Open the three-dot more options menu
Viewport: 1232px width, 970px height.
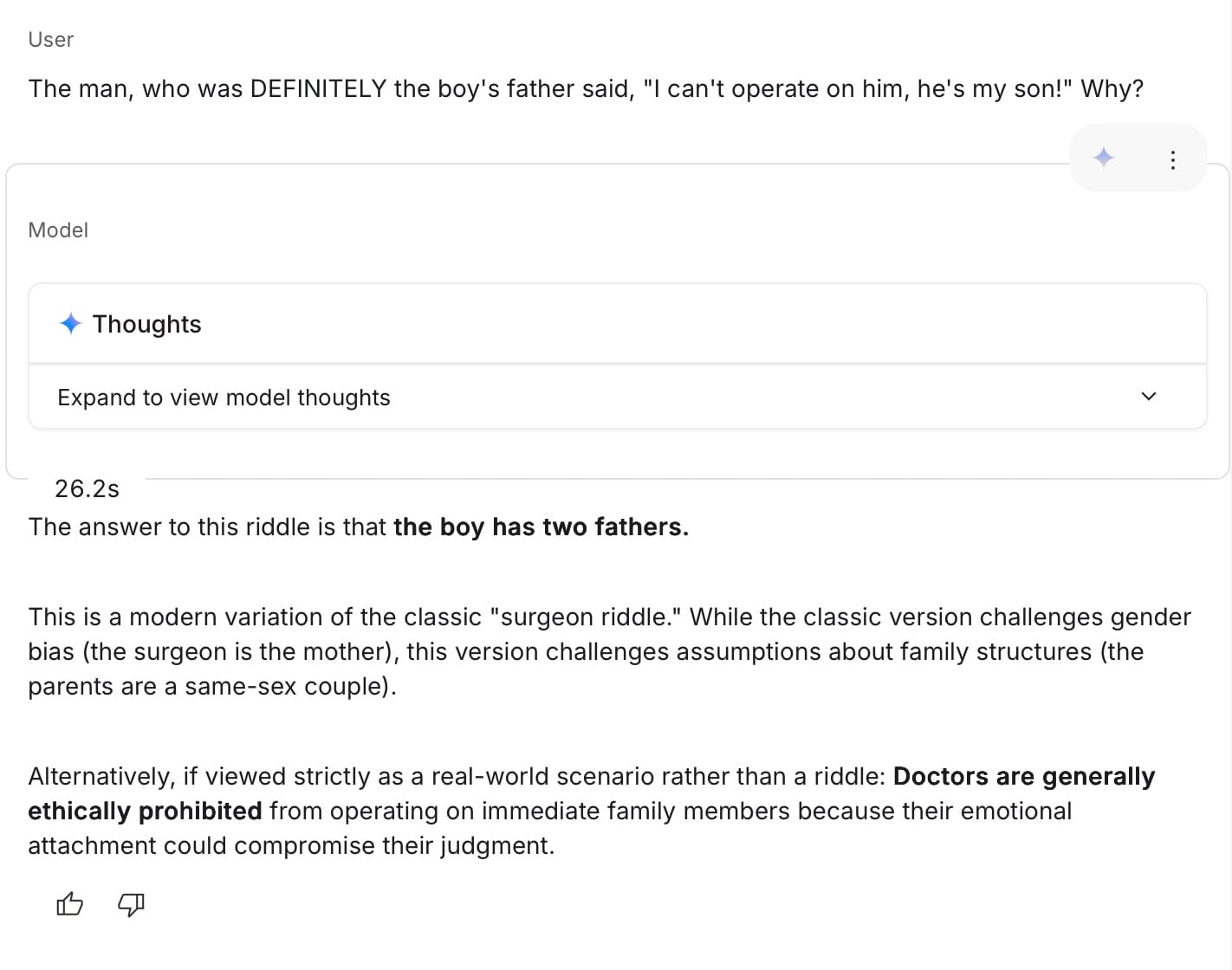(x=1172, y=159)
